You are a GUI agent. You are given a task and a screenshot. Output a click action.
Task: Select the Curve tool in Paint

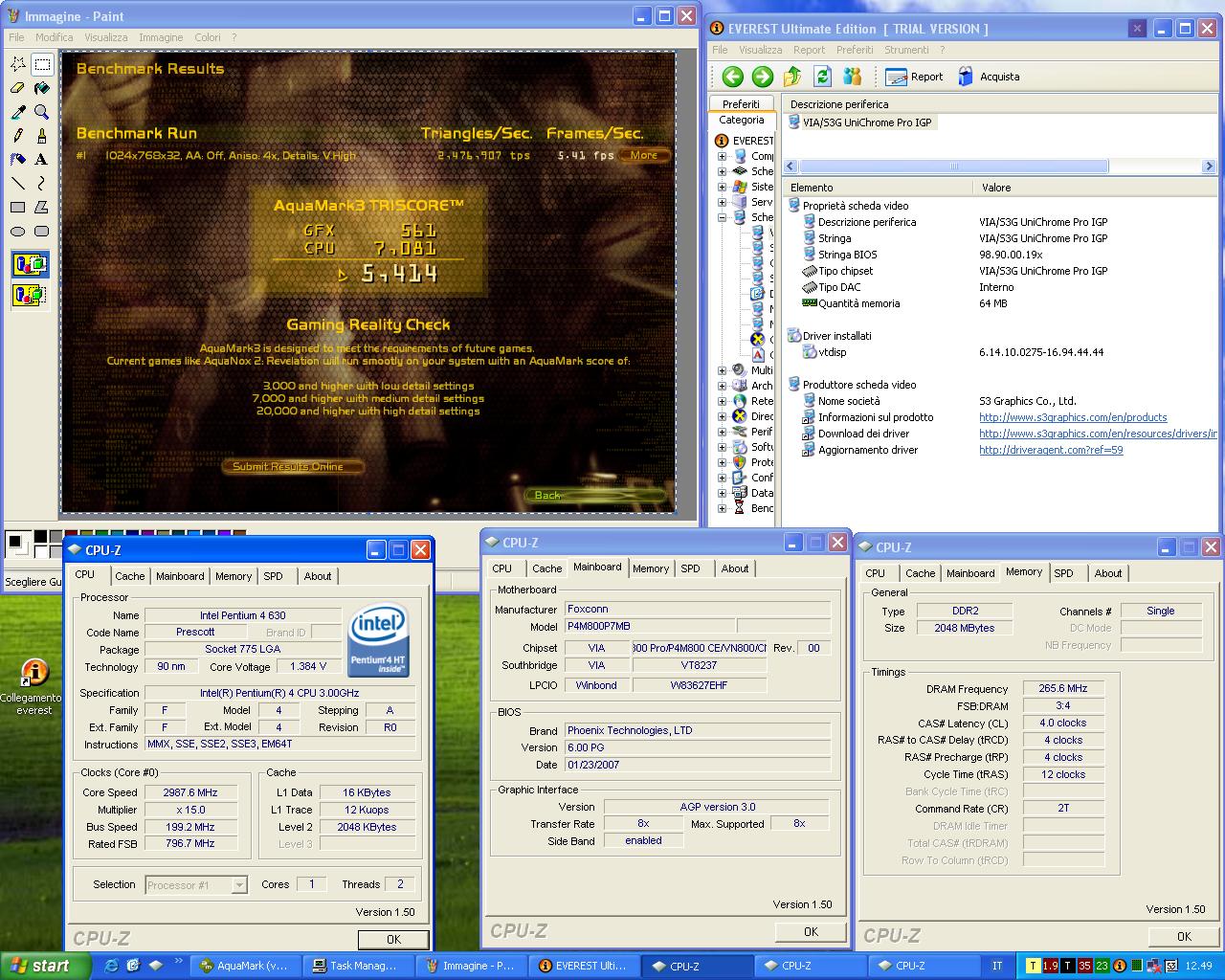click(x=41, y=183)
